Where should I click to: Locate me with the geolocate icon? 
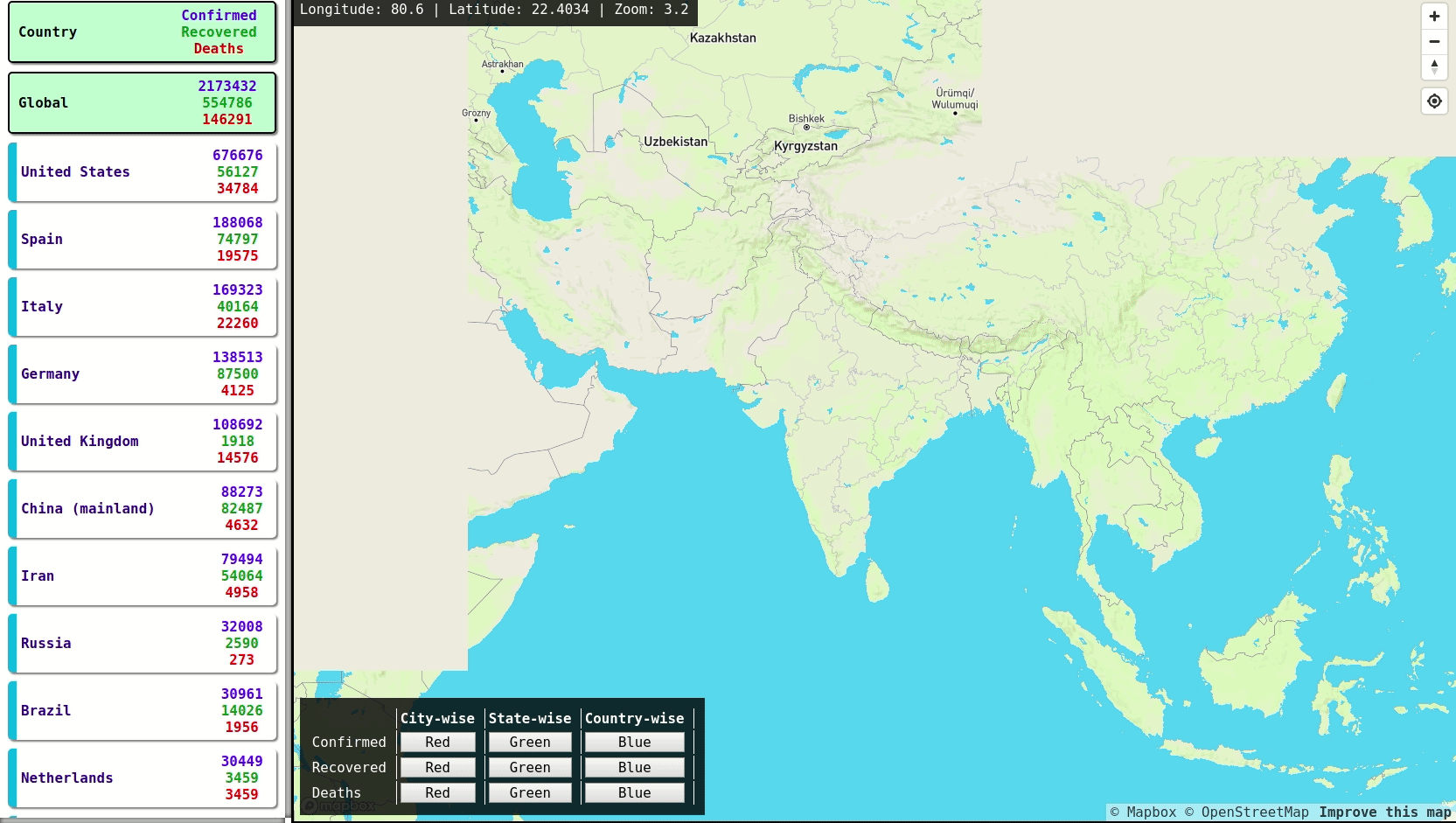coord(1434,101)
